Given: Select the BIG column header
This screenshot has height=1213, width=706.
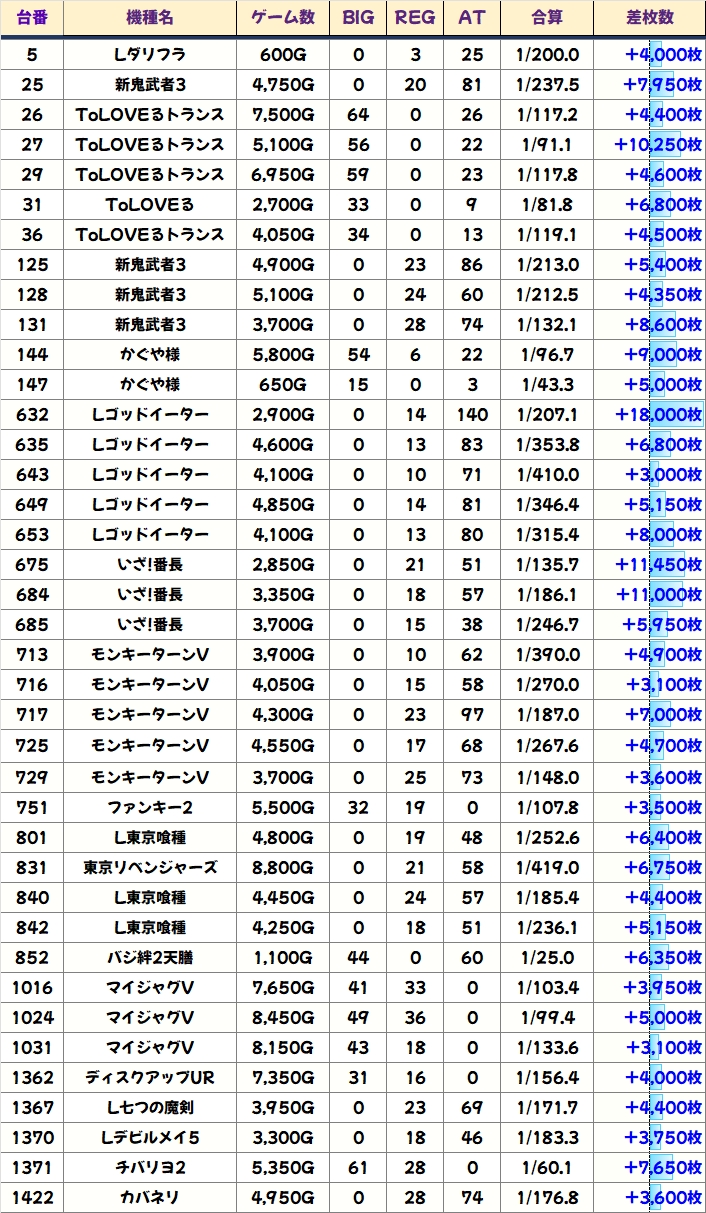Looking at the screenshot, I should tap(358, 18).
